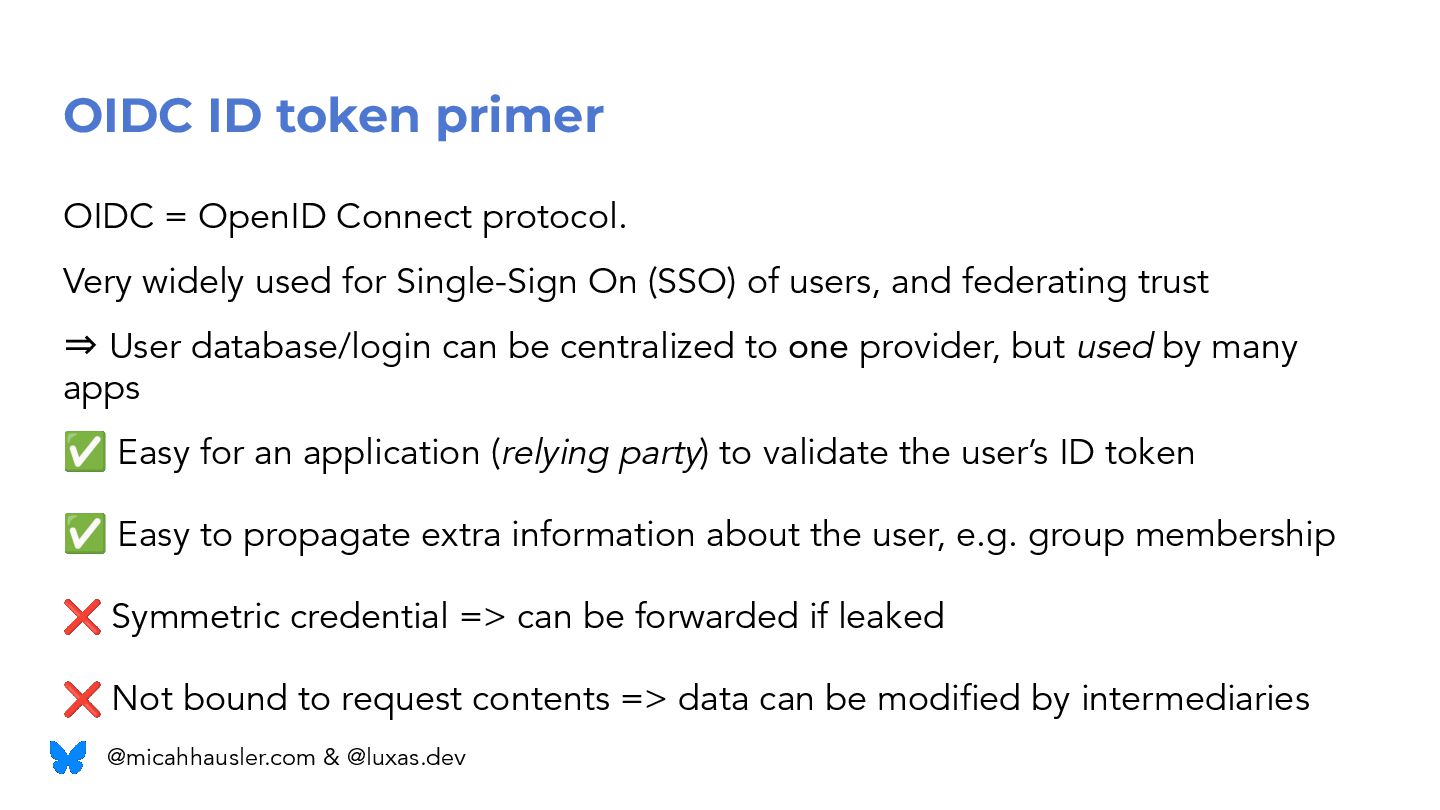Click the word "apps" on the wrapped line
The width and height of the screenshot is (1440, 810).
101,389
